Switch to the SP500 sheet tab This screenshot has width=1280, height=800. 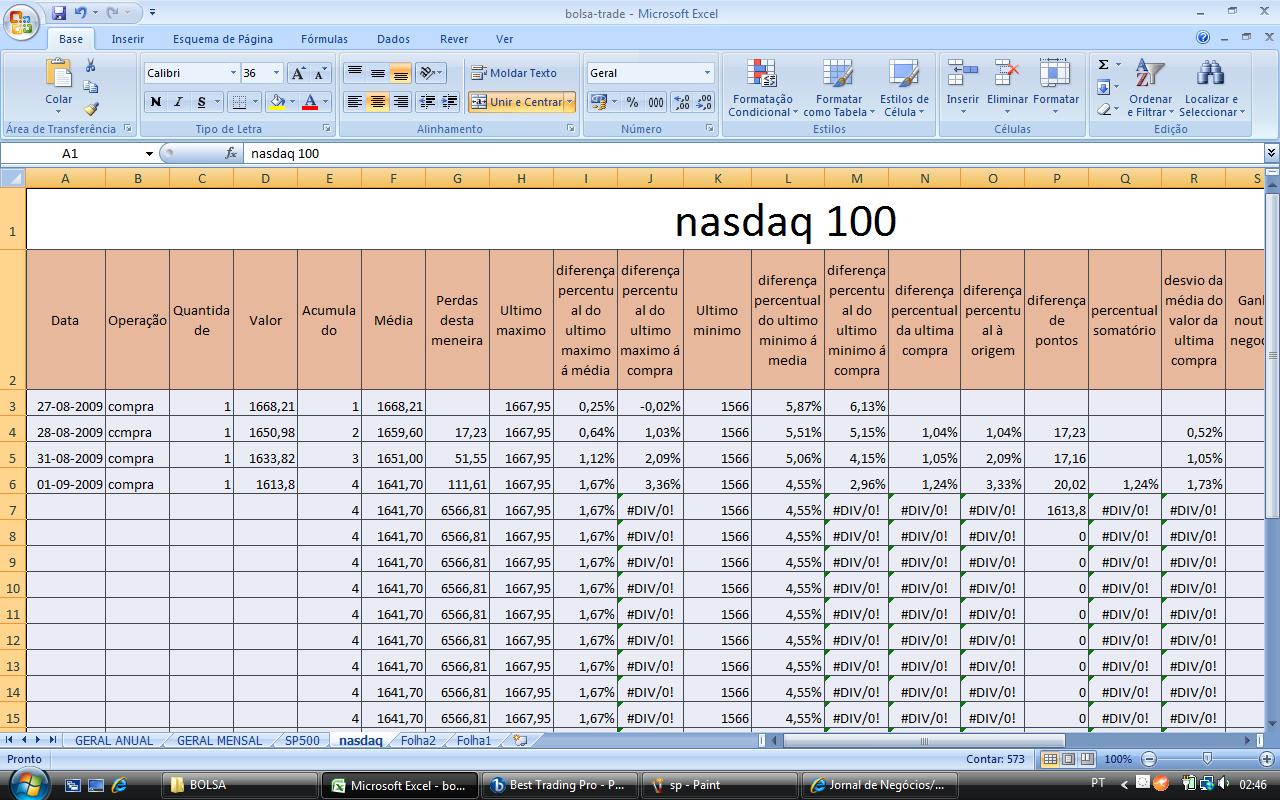[302, 740]
